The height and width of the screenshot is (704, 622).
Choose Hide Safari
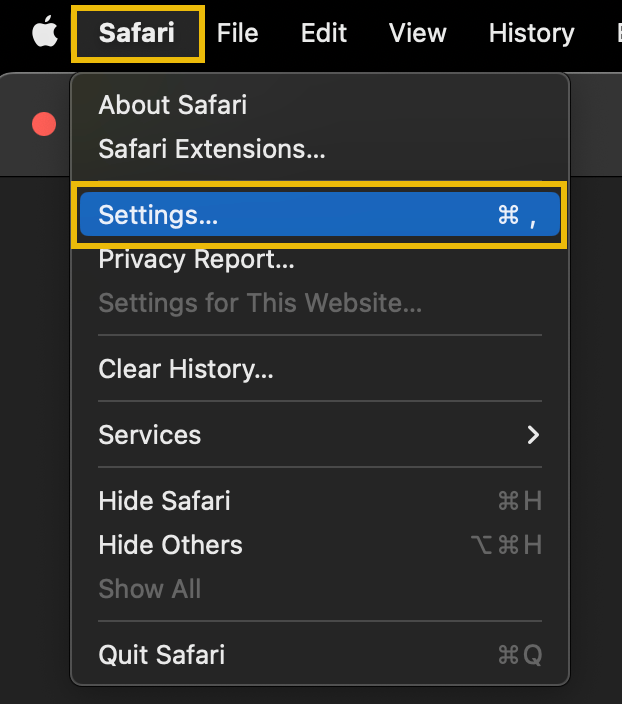click(x=164, y=500)
